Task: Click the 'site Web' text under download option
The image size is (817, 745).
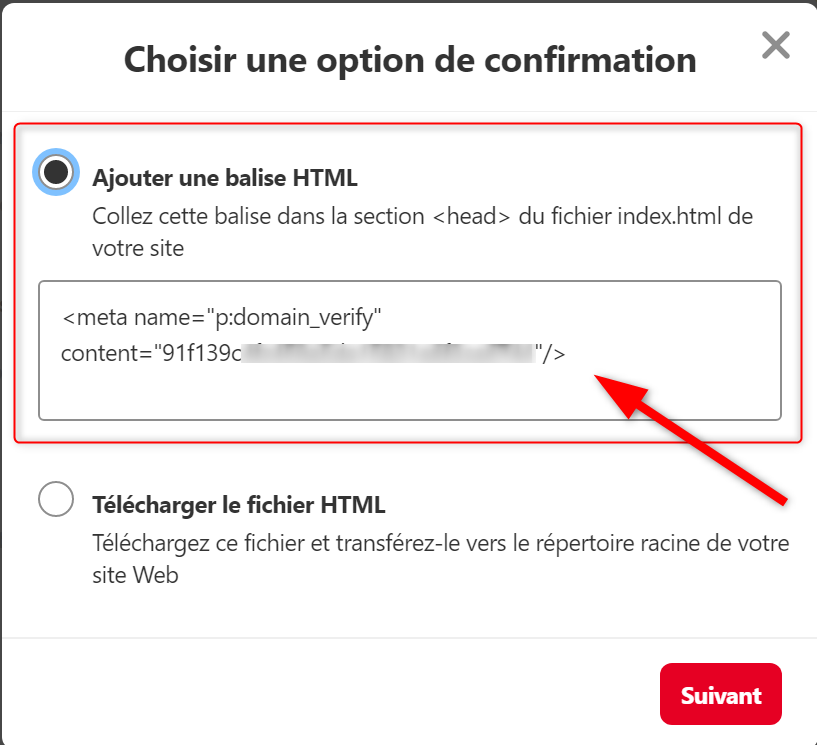Action: coord(135,576)
